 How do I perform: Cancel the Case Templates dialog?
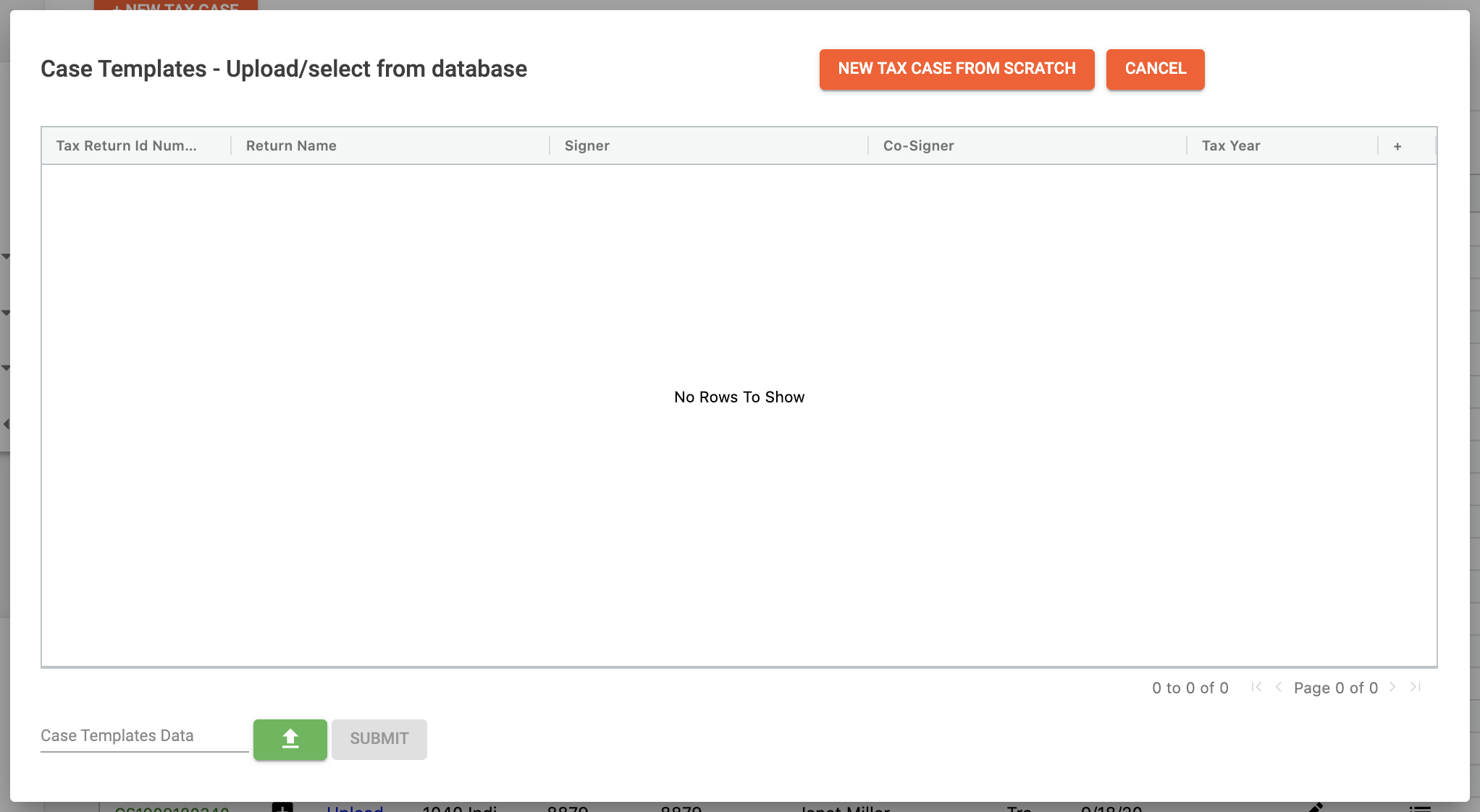(x=1155, y=69)
